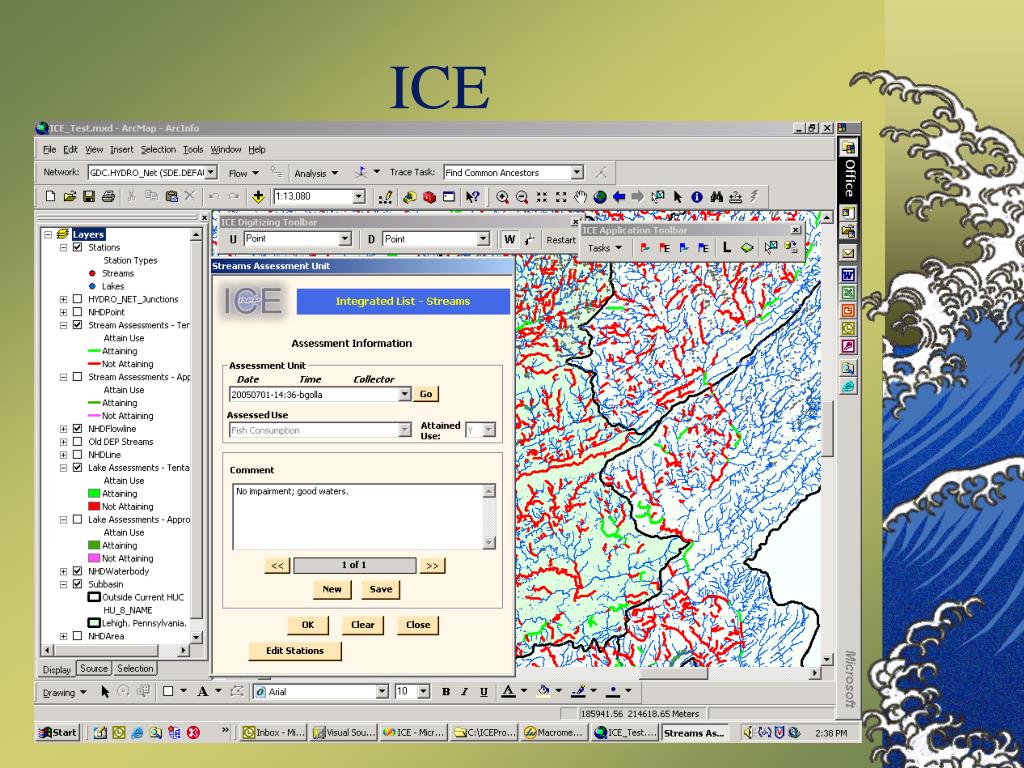Go back to previous extent blue arrow

coord(618,197)
